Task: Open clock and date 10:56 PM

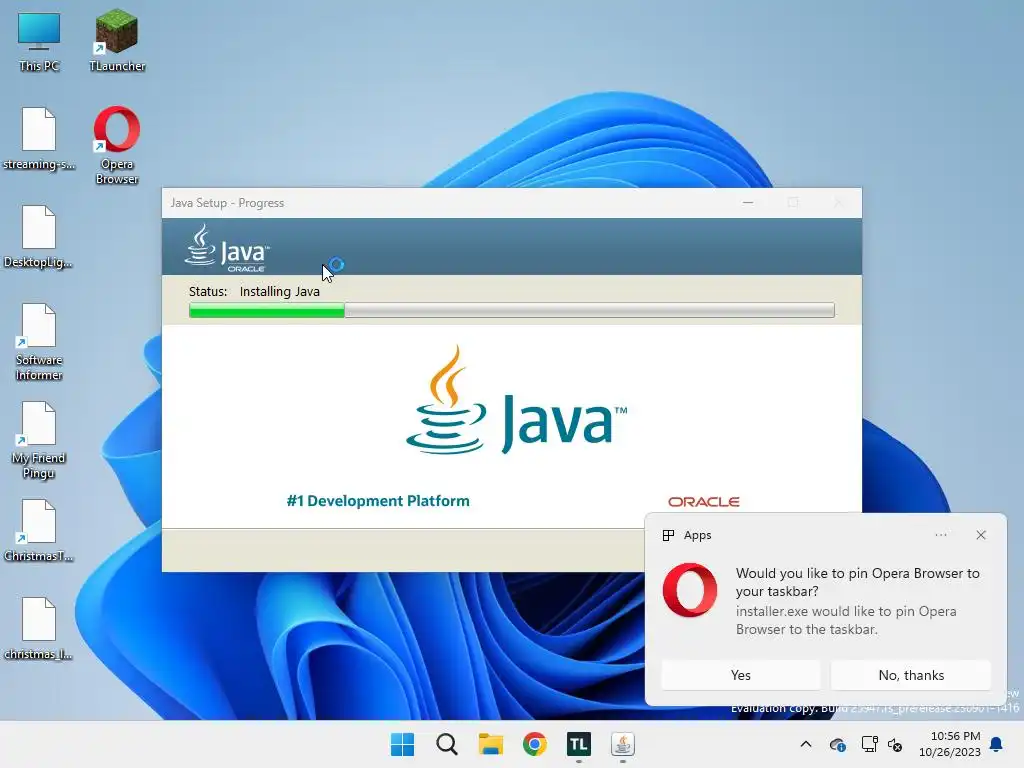Action: 950,744
